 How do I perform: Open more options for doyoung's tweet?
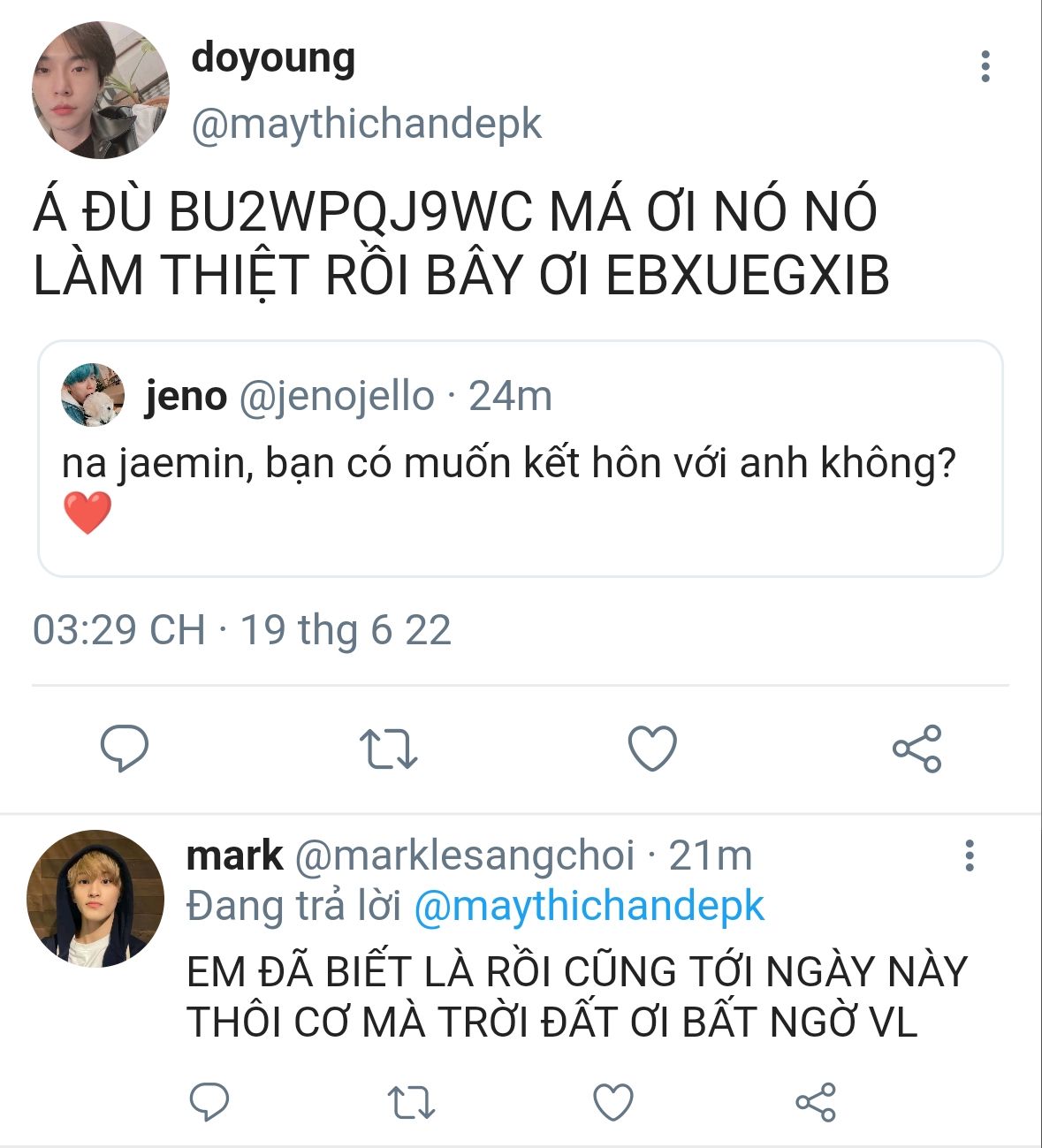pos(985,67)
